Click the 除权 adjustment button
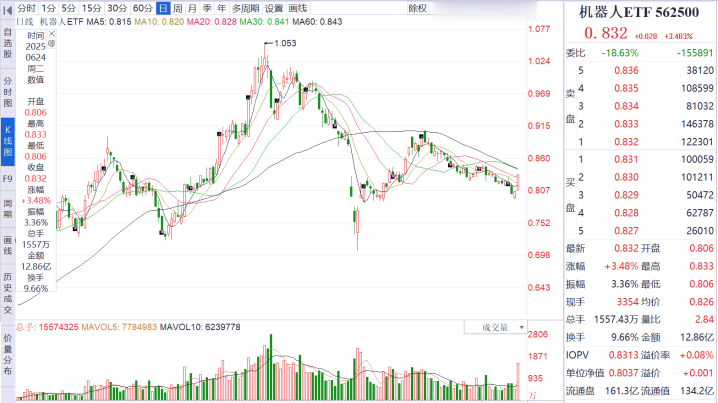This screenshot has height=403, width=718. (x=418, y=8)
